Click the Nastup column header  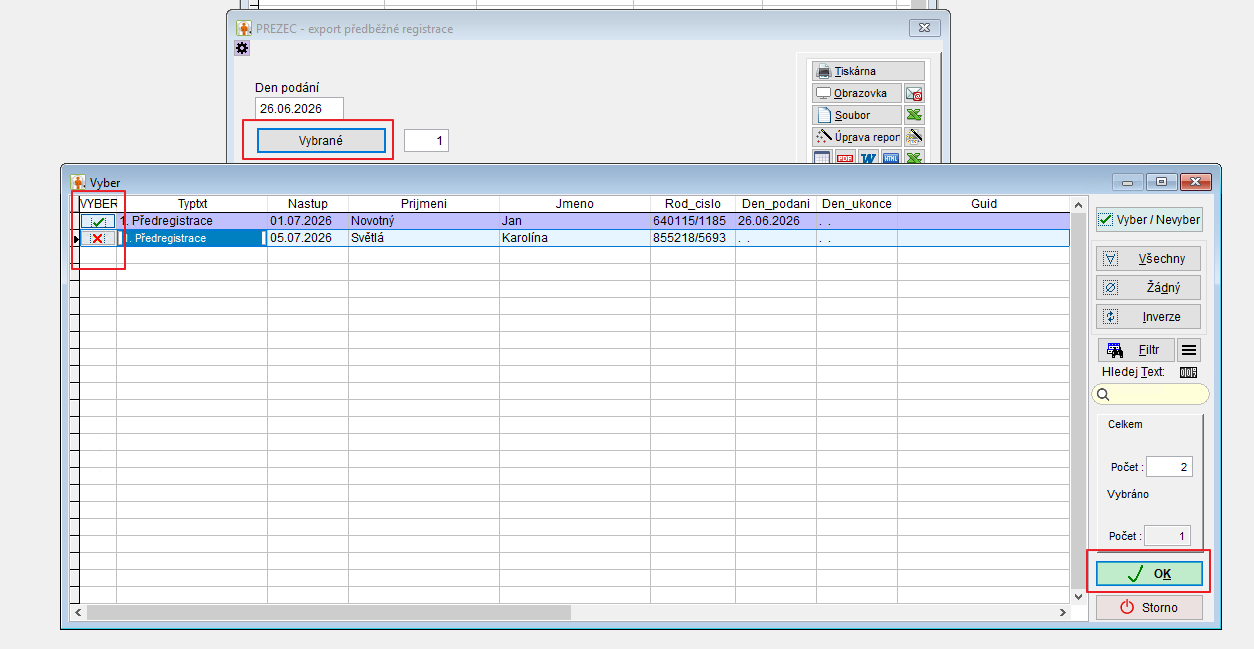(308, 204)
